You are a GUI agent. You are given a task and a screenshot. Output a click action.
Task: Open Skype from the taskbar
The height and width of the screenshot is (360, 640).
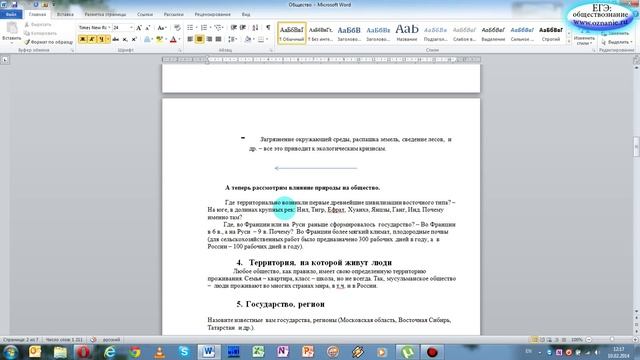pyautogui.click(x=184, y=351)
